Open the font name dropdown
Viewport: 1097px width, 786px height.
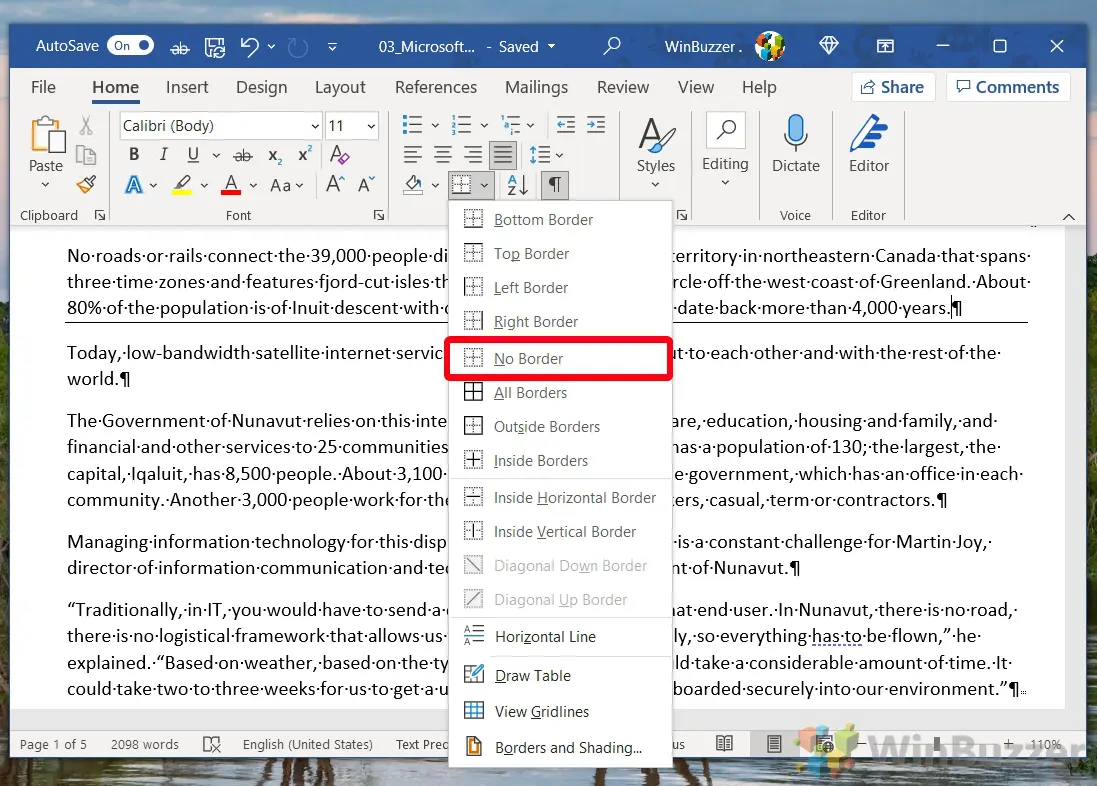[315, 126]
